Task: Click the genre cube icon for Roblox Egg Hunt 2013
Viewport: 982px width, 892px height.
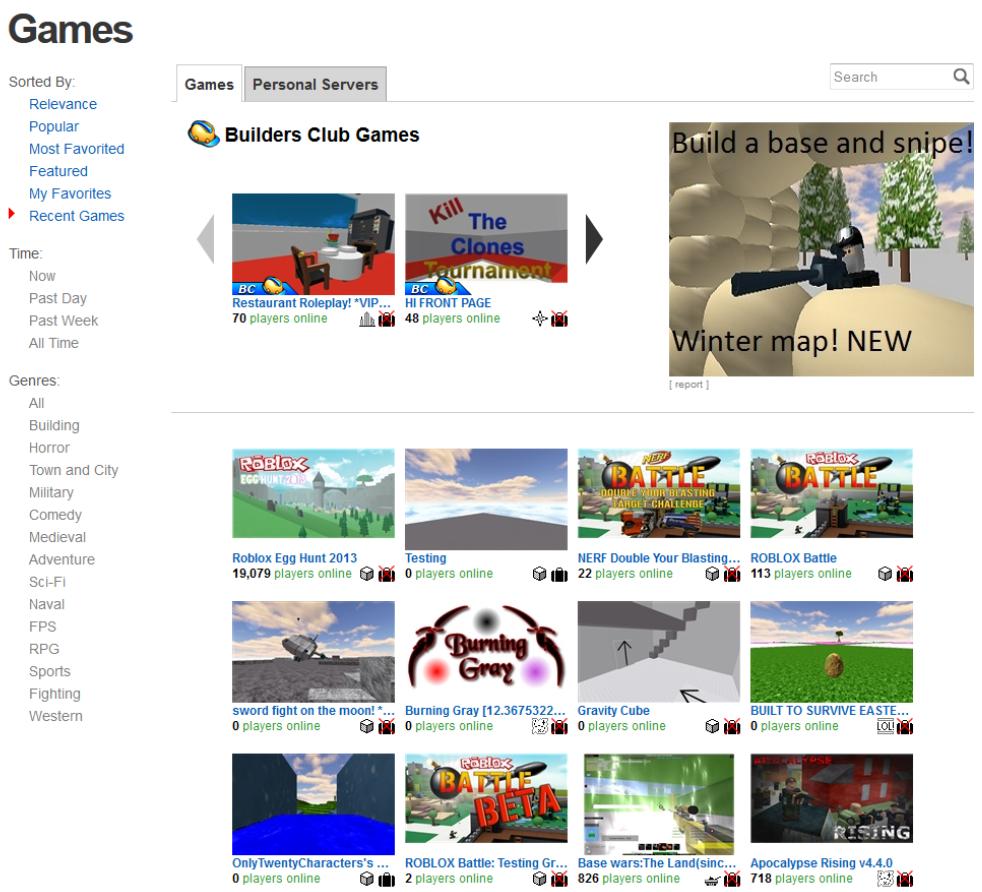Action: point(367,574)
